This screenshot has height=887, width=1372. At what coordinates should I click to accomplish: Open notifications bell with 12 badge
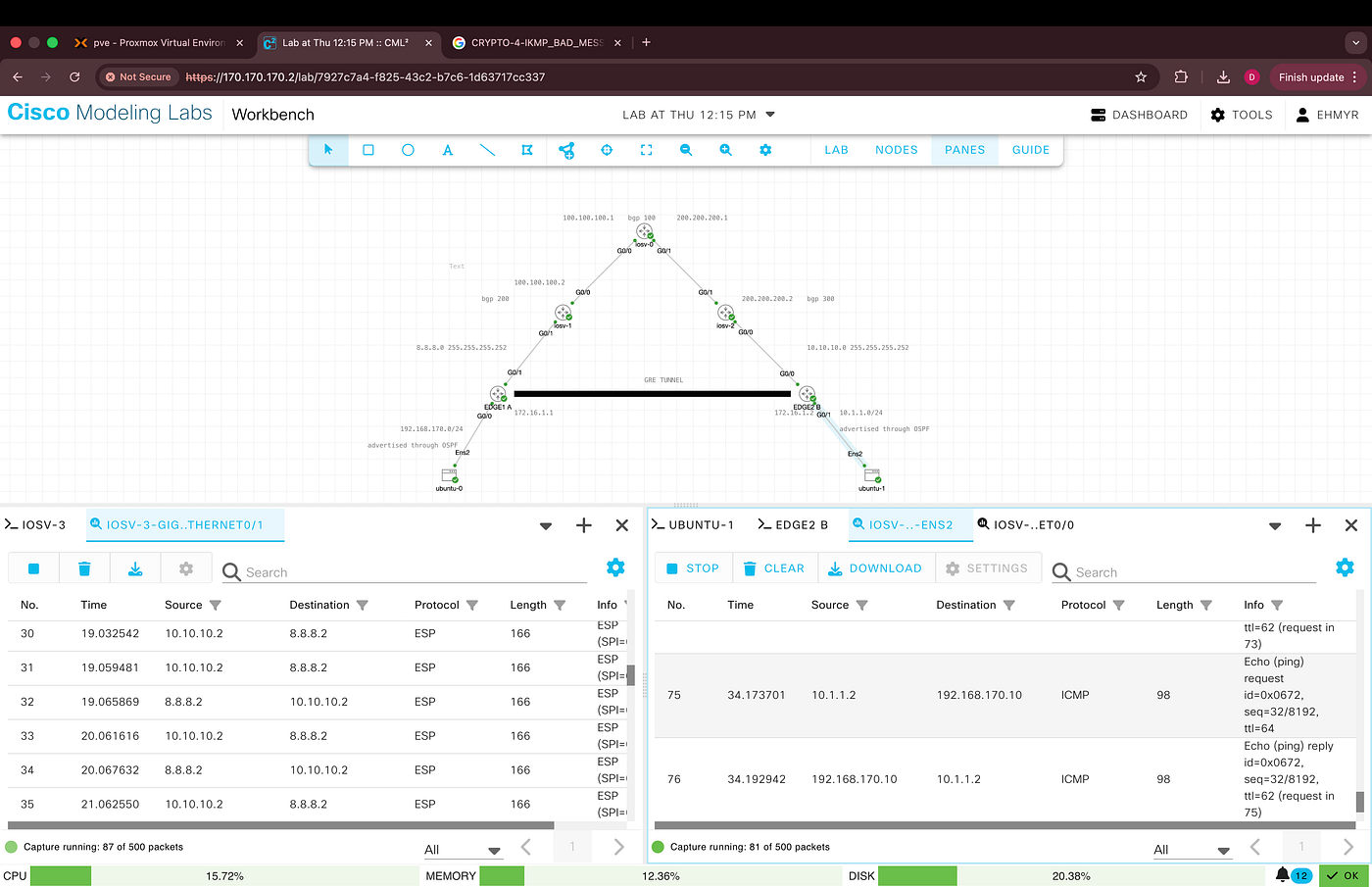click(1293, 875)
